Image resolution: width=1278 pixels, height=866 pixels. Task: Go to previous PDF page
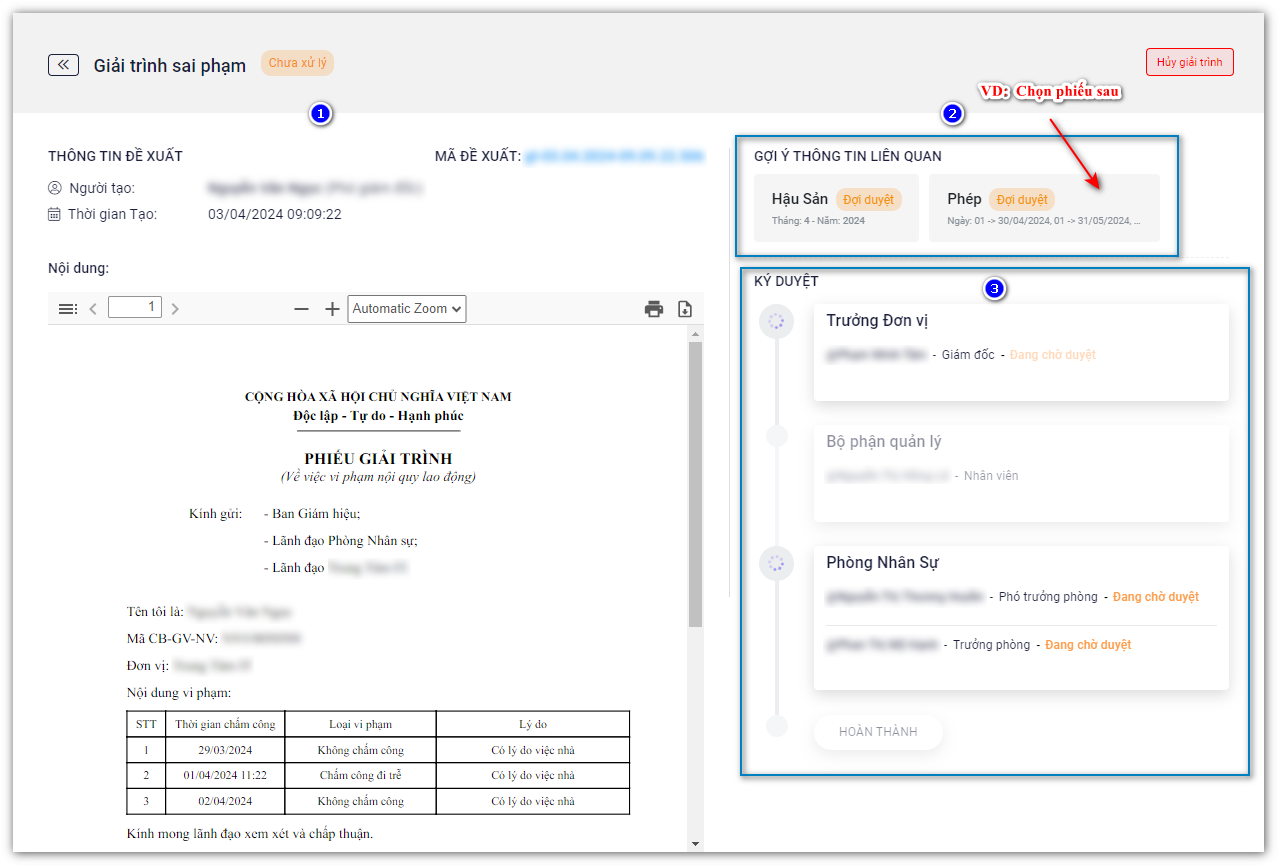[93, 309]
